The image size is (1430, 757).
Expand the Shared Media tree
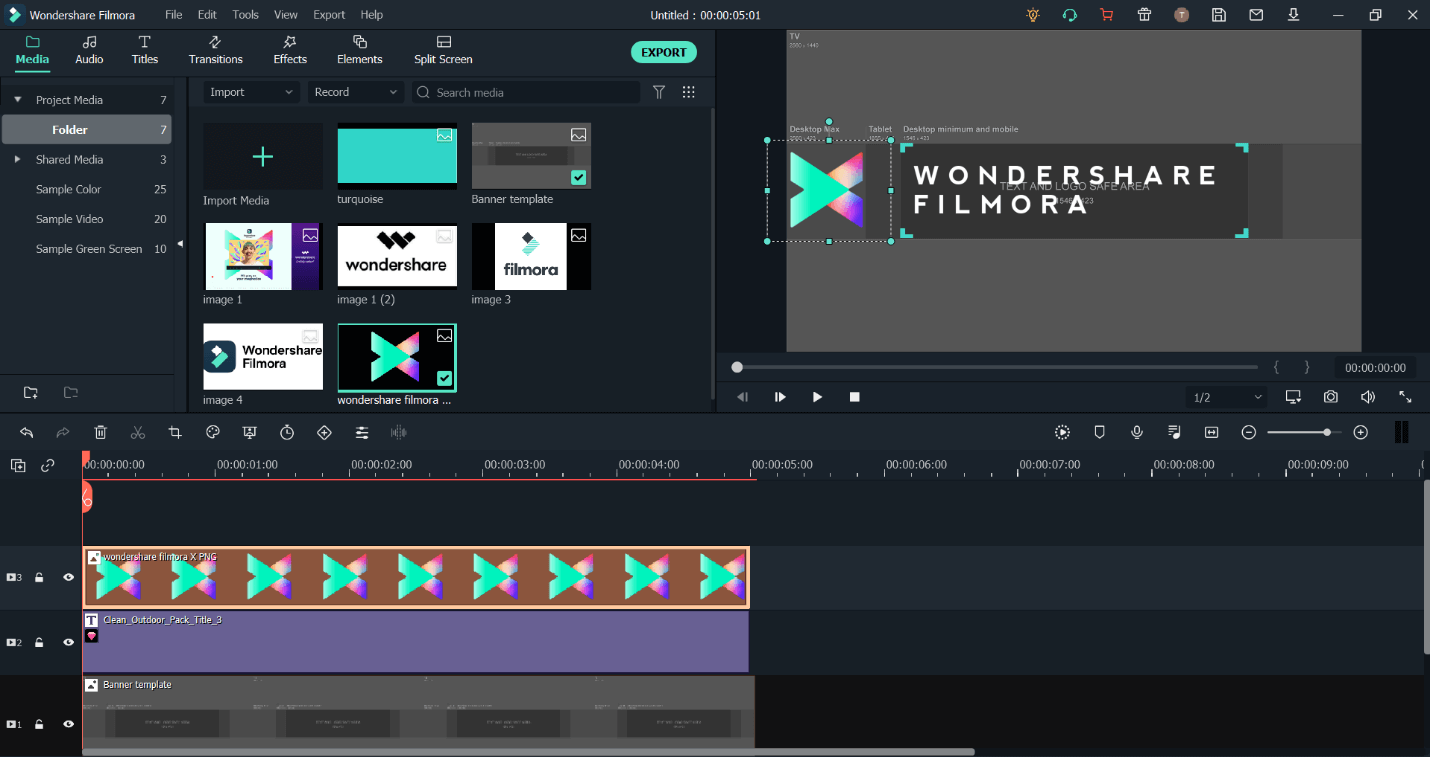[x=17, y=159]
